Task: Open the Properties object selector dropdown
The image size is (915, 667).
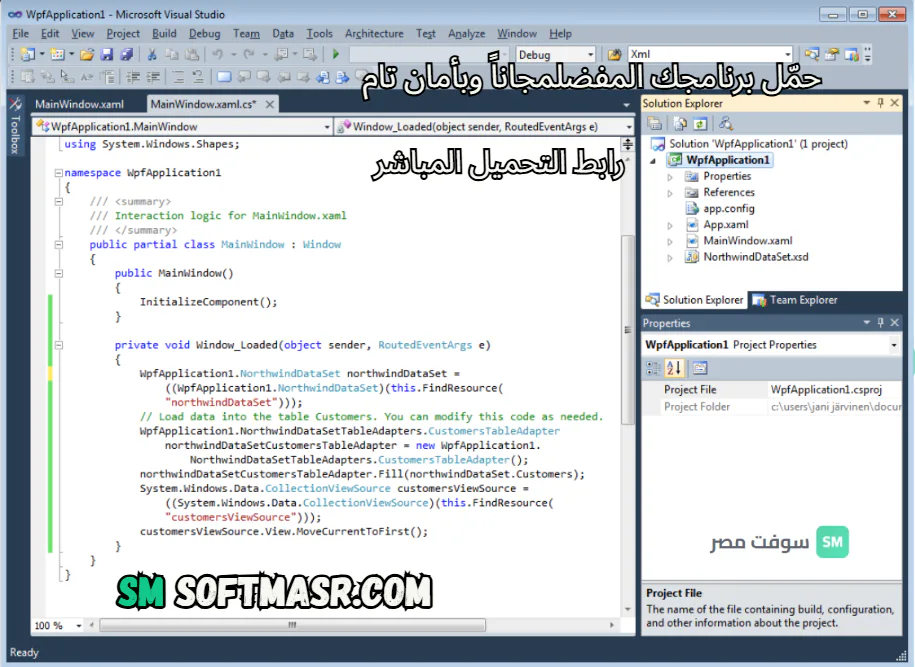Action: (893, 345)
